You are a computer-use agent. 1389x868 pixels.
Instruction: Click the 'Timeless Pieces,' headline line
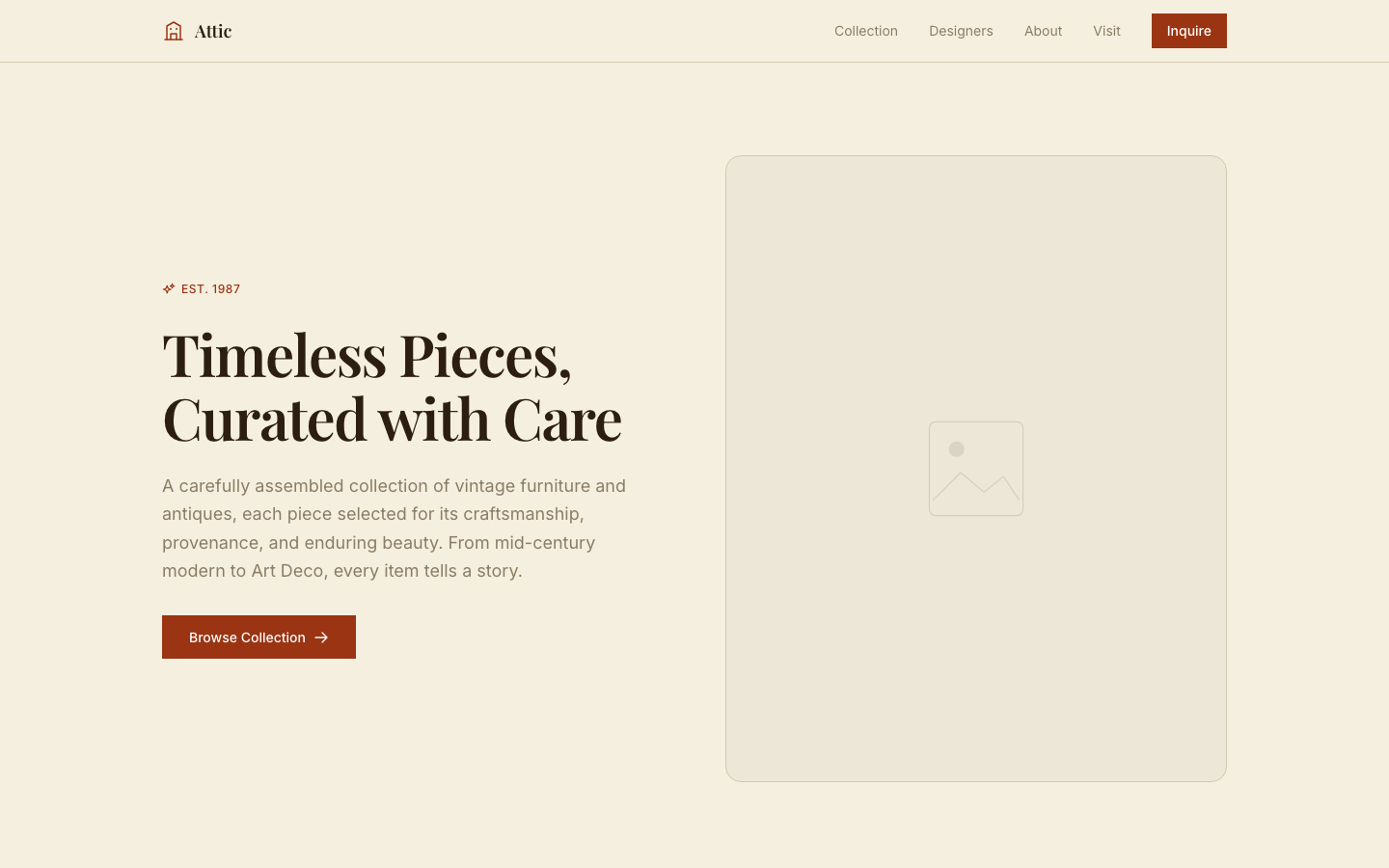point(367,355)
